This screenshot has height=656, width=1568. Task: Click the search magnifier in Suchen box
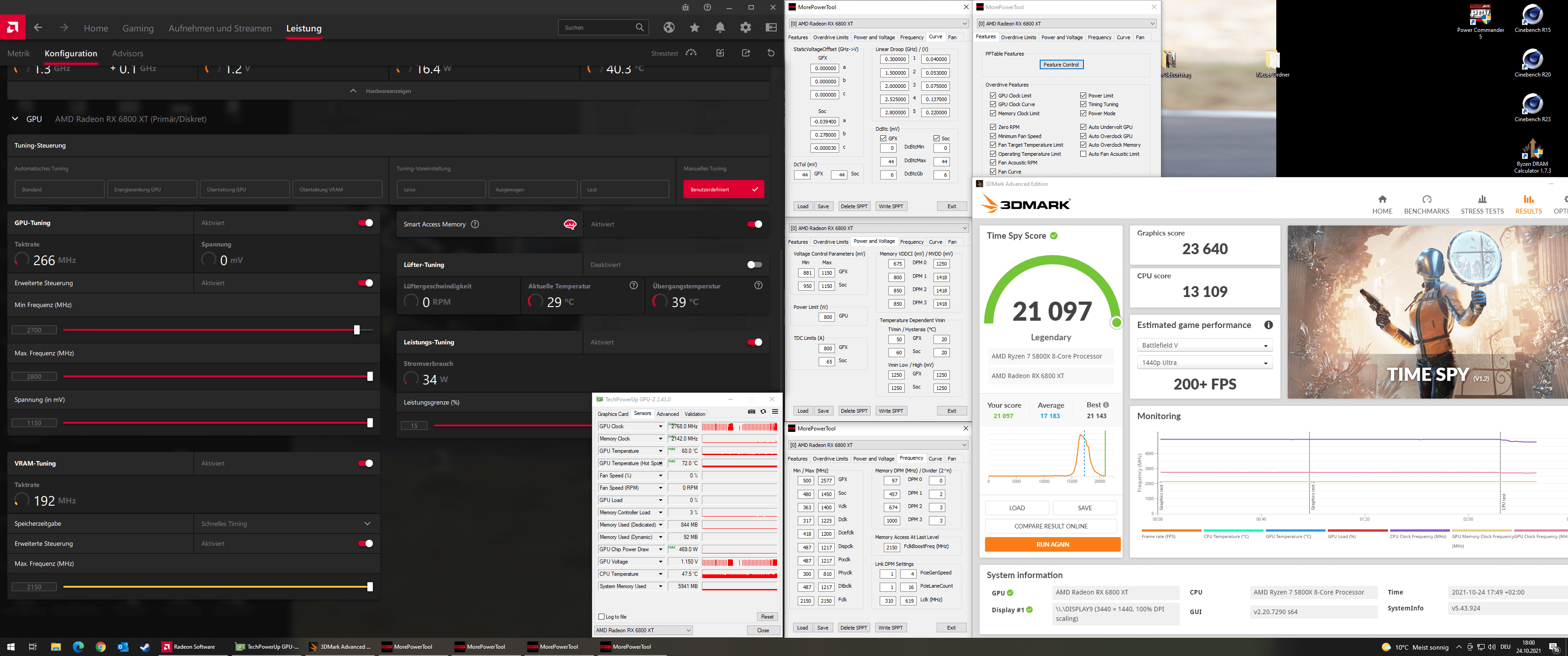[639, 27]
